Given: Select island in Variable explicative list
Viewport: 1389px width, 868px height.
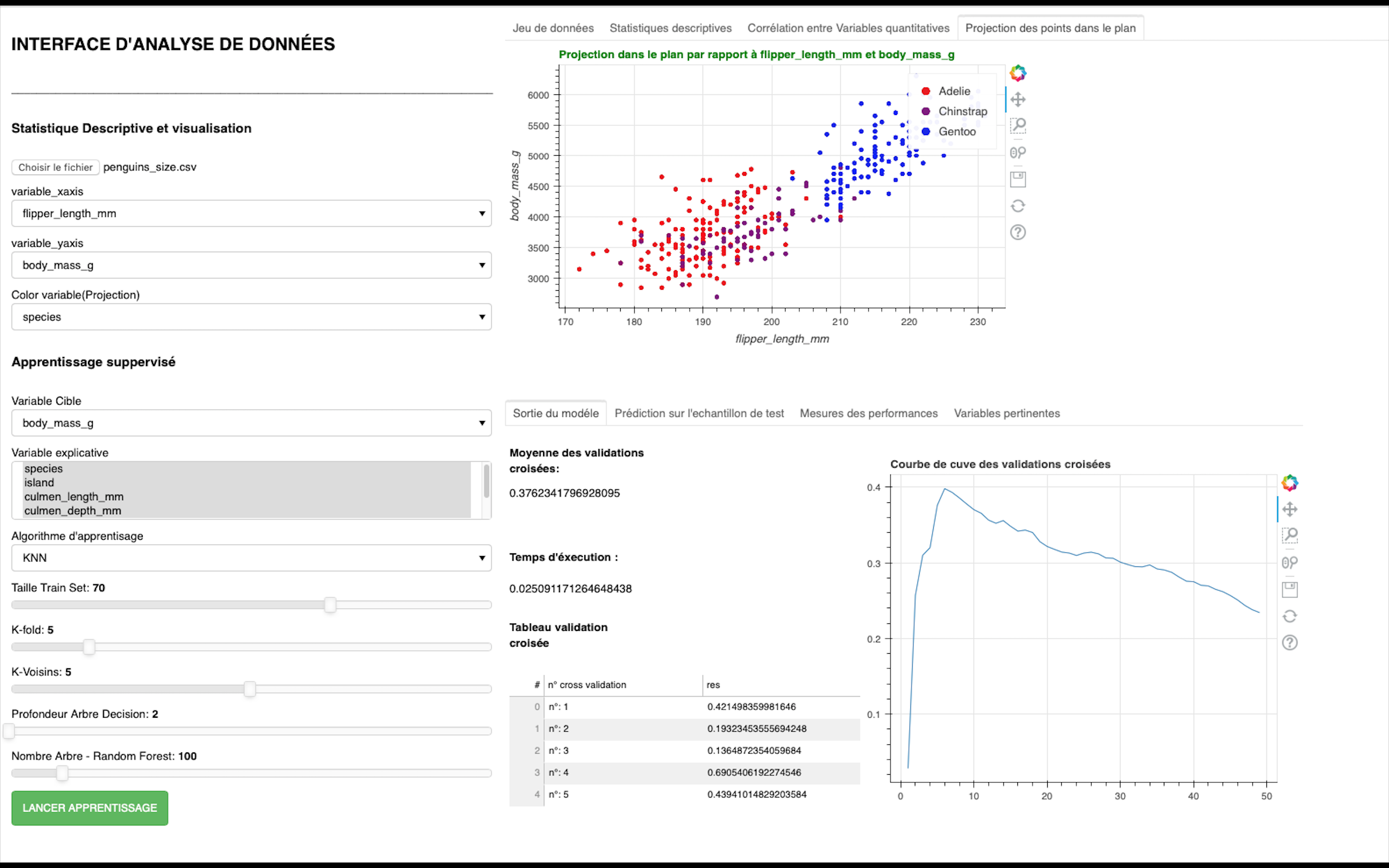Looking at the screenshot, I should (247, 483).
